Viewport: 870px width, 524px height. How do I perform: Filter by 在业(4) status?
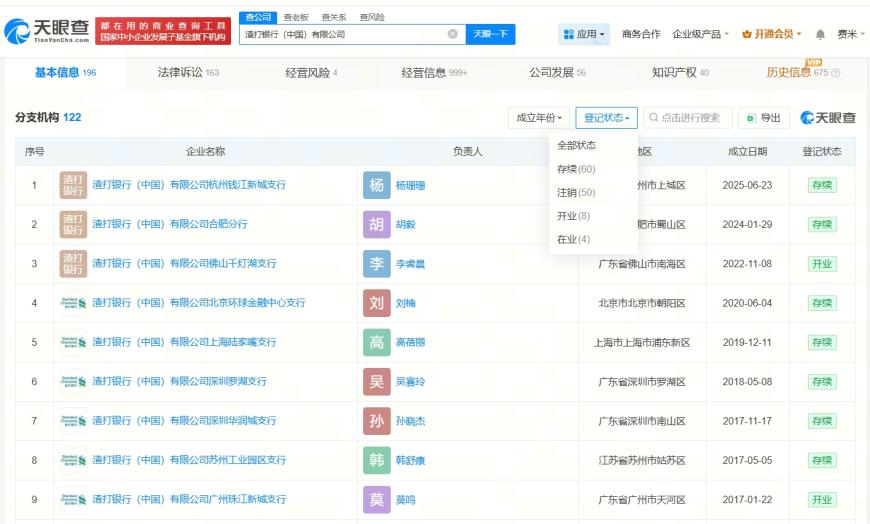click(x=573, y=239)
